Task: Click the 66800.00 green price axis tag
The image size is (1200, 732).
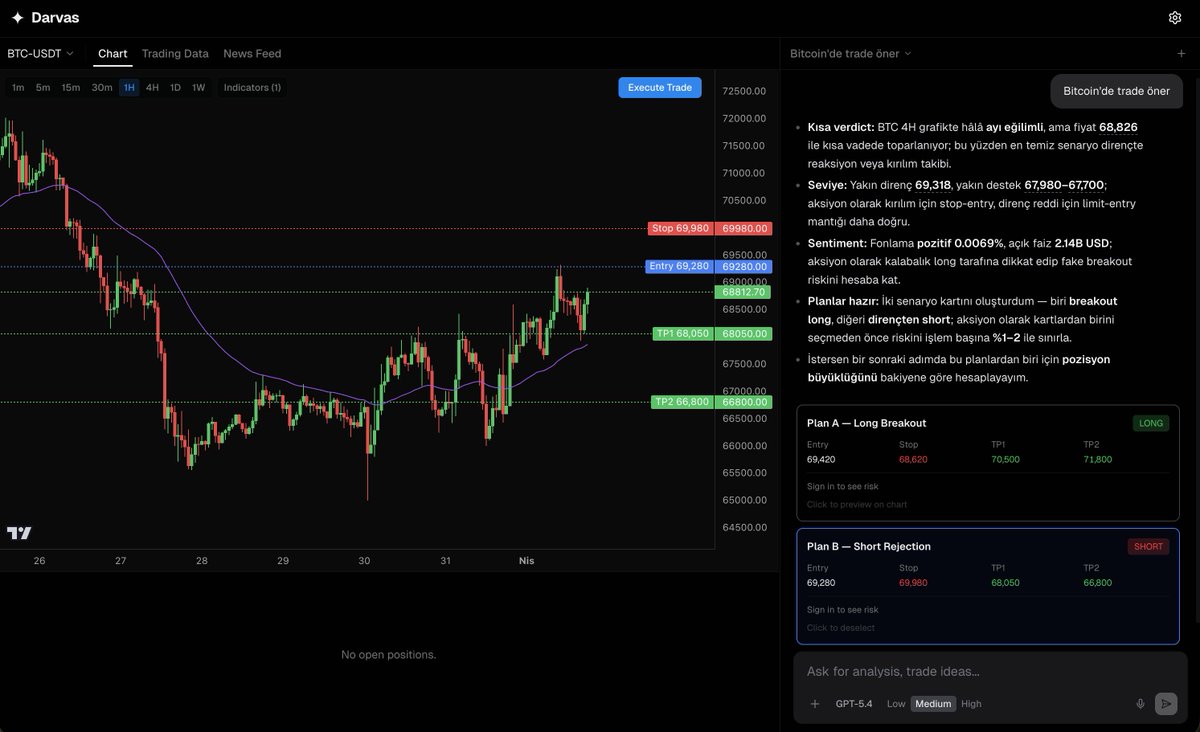Action: [744, 402]
